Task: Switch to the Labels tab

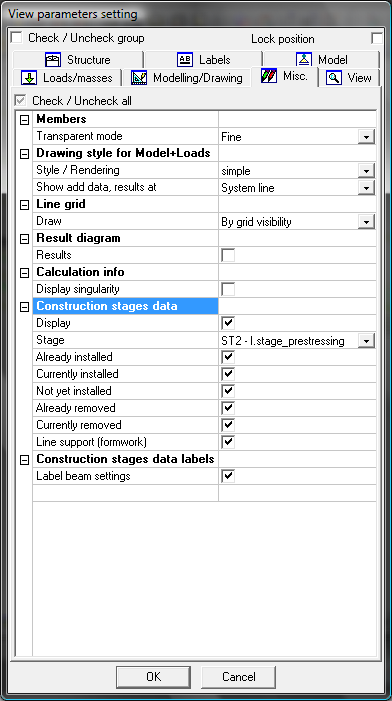Action: pos(203,59)
